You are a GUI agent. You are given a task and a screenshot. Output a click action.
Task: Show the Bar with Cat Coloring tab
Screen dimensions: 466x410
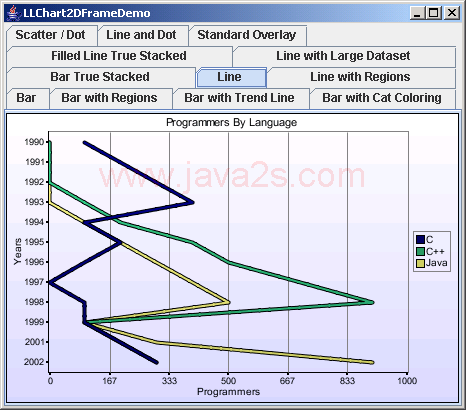tap(382, 98)
